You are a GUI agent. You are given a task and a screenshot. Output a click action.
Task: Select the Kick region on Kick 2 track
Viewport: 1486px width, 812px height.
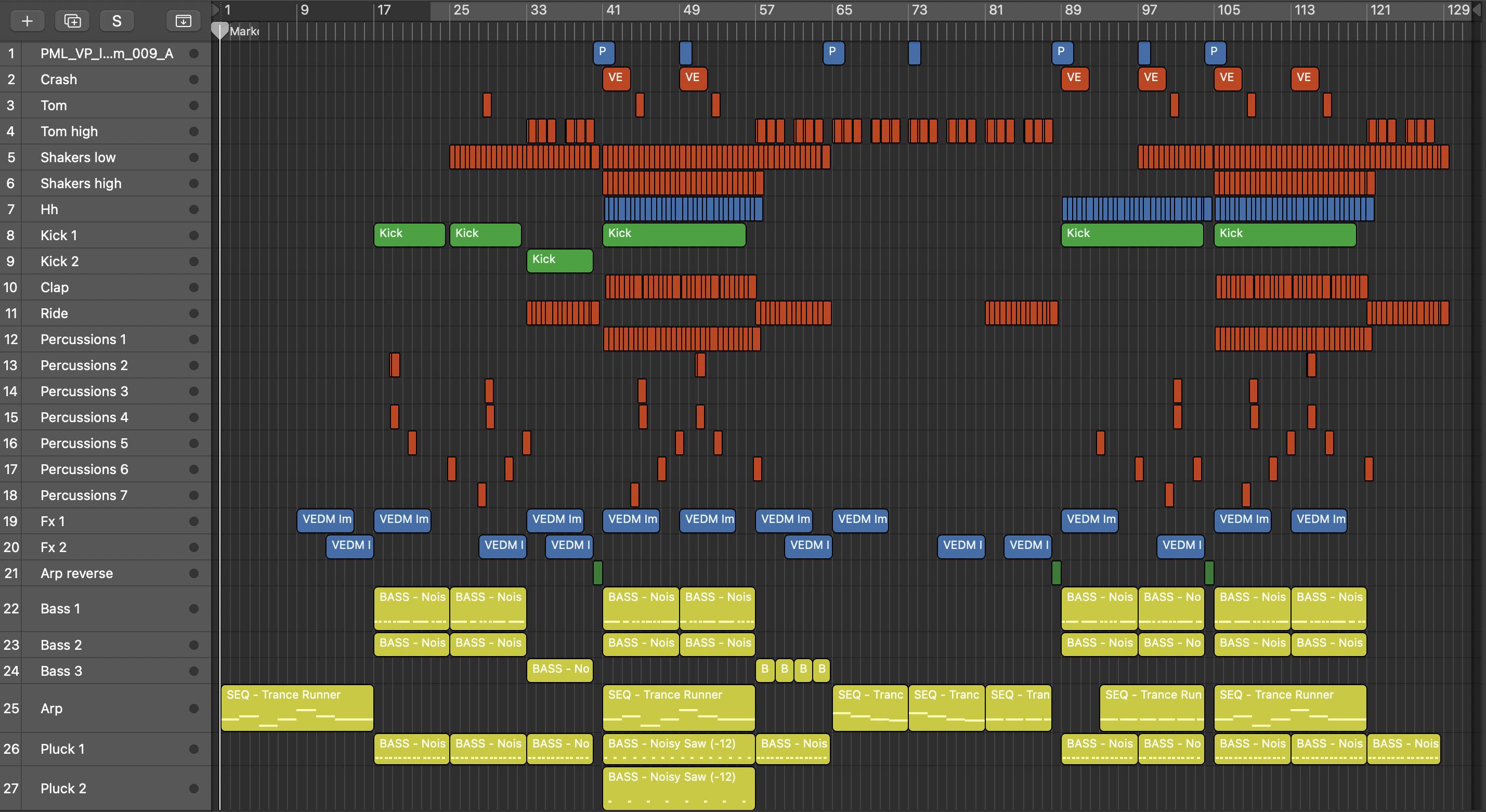pos(559,260)
